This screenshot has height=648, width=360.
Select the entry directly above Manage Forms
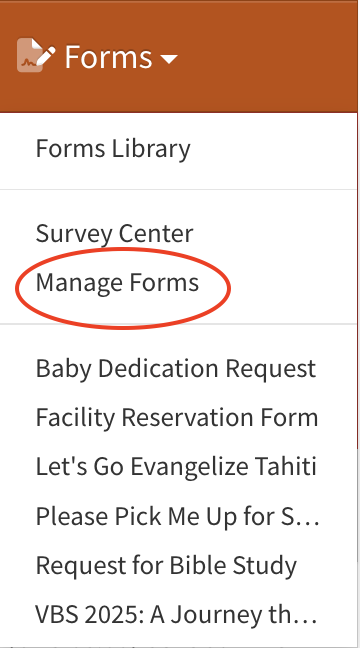(114, 233)
